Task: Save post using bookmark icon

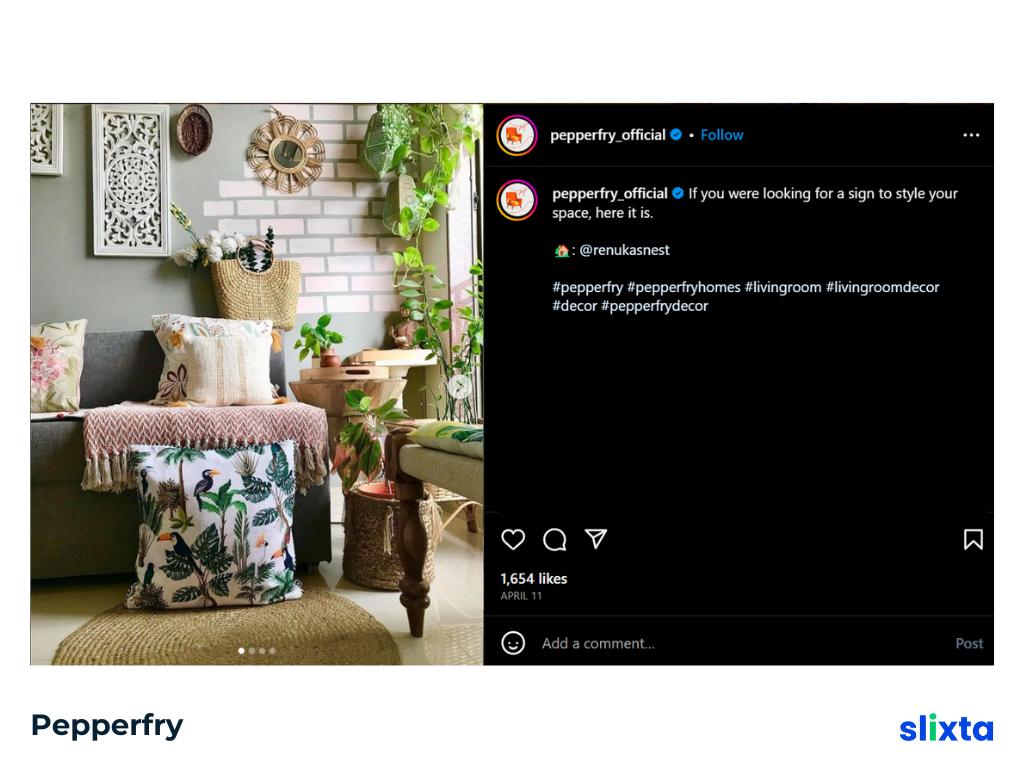Action: pyautogui.click(x=972, y=539)
